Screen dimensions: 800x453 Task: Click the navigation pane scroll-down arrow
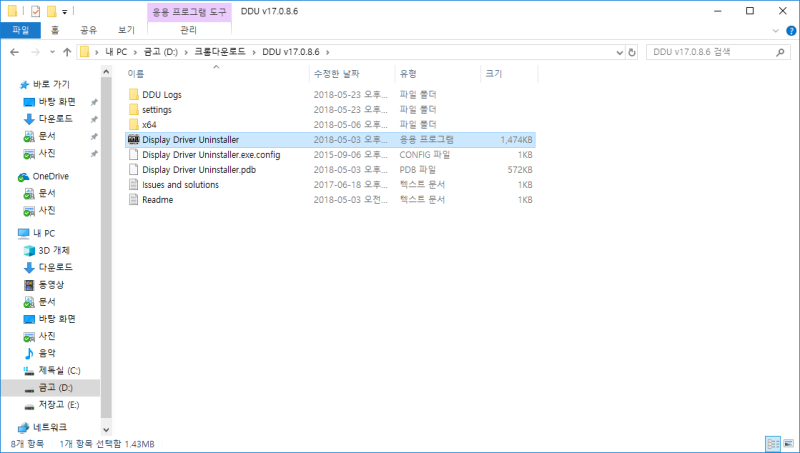point(106,430)
